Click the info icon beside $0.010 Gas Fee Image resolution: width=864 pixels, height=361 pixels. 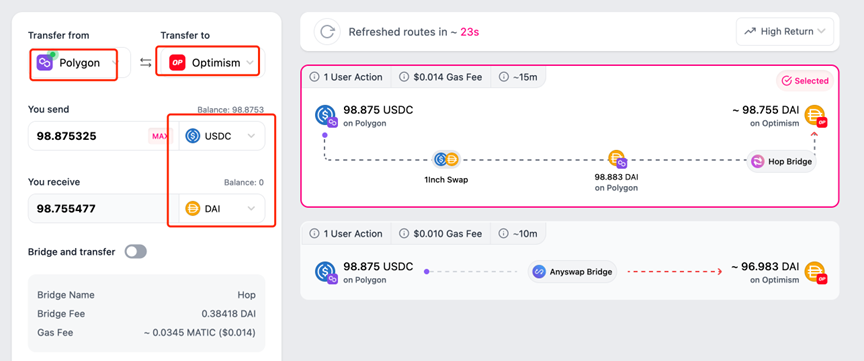pos(404,234)
